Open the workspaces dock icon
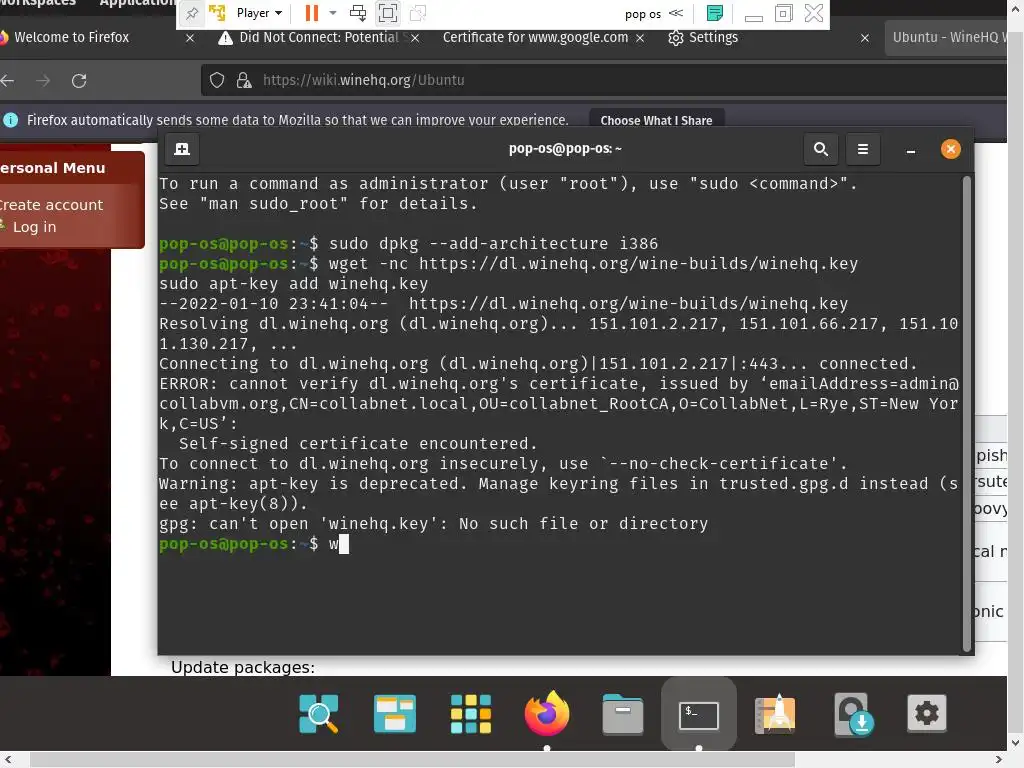The image size is (1024, 768). (x=394, y=714)
